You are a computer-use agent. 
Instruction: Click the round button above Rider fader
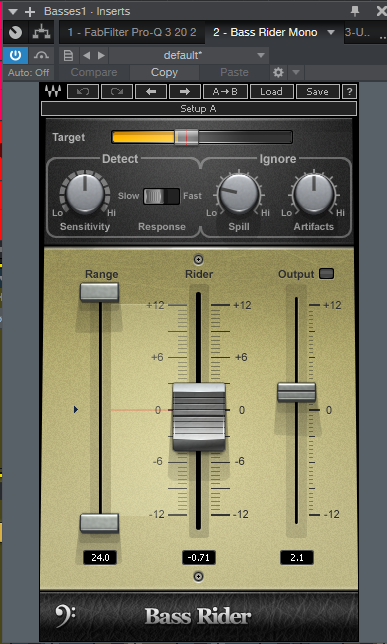tap(198, 260)
